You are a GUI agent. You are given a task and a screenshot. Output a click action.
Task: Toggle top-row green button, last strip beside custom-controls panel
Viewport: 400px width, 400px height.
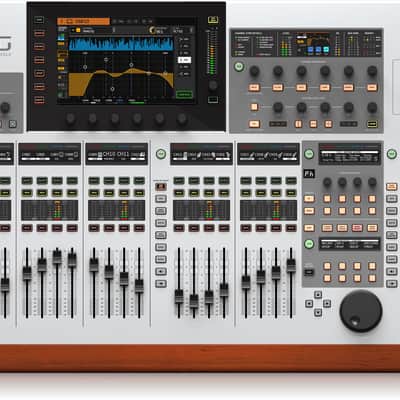coord(291,181)
